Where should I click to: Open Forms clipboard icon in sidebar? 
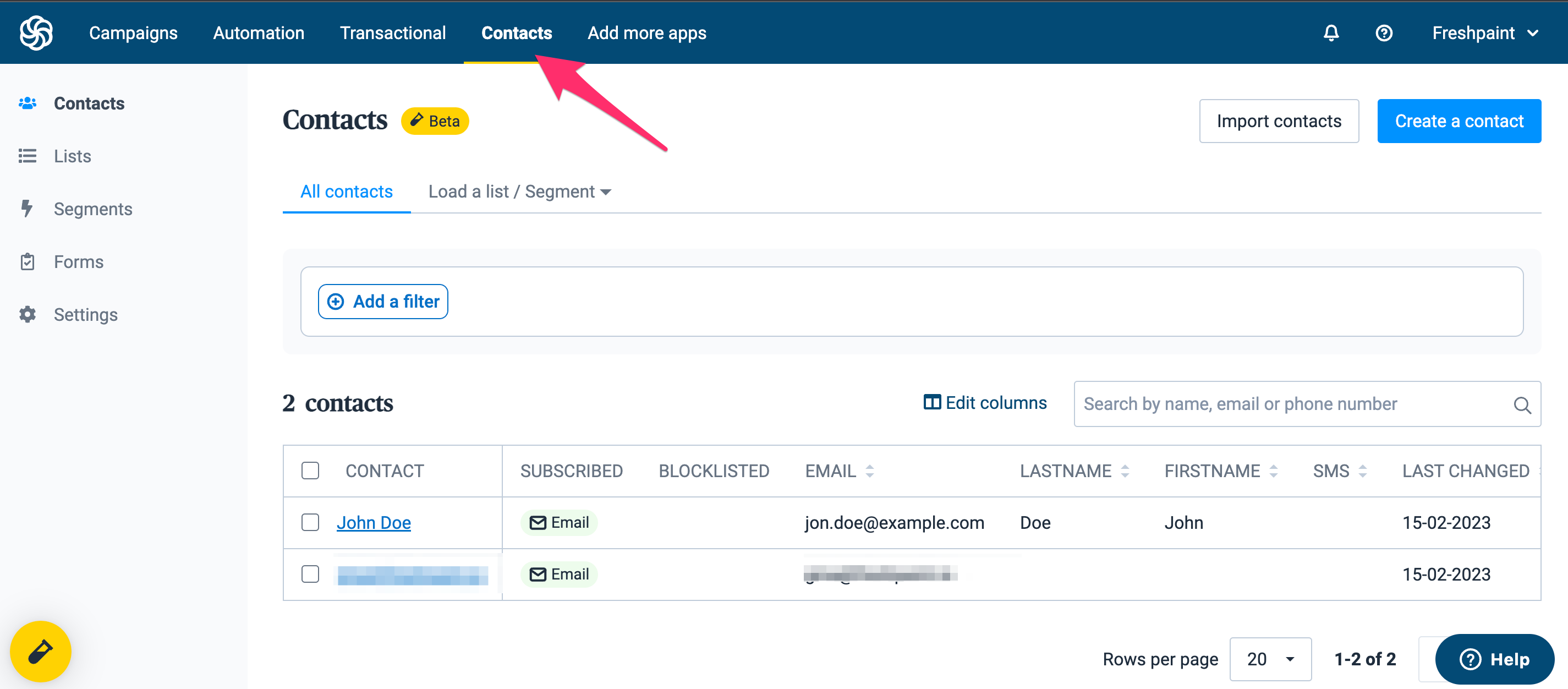[x=28, y=262]
